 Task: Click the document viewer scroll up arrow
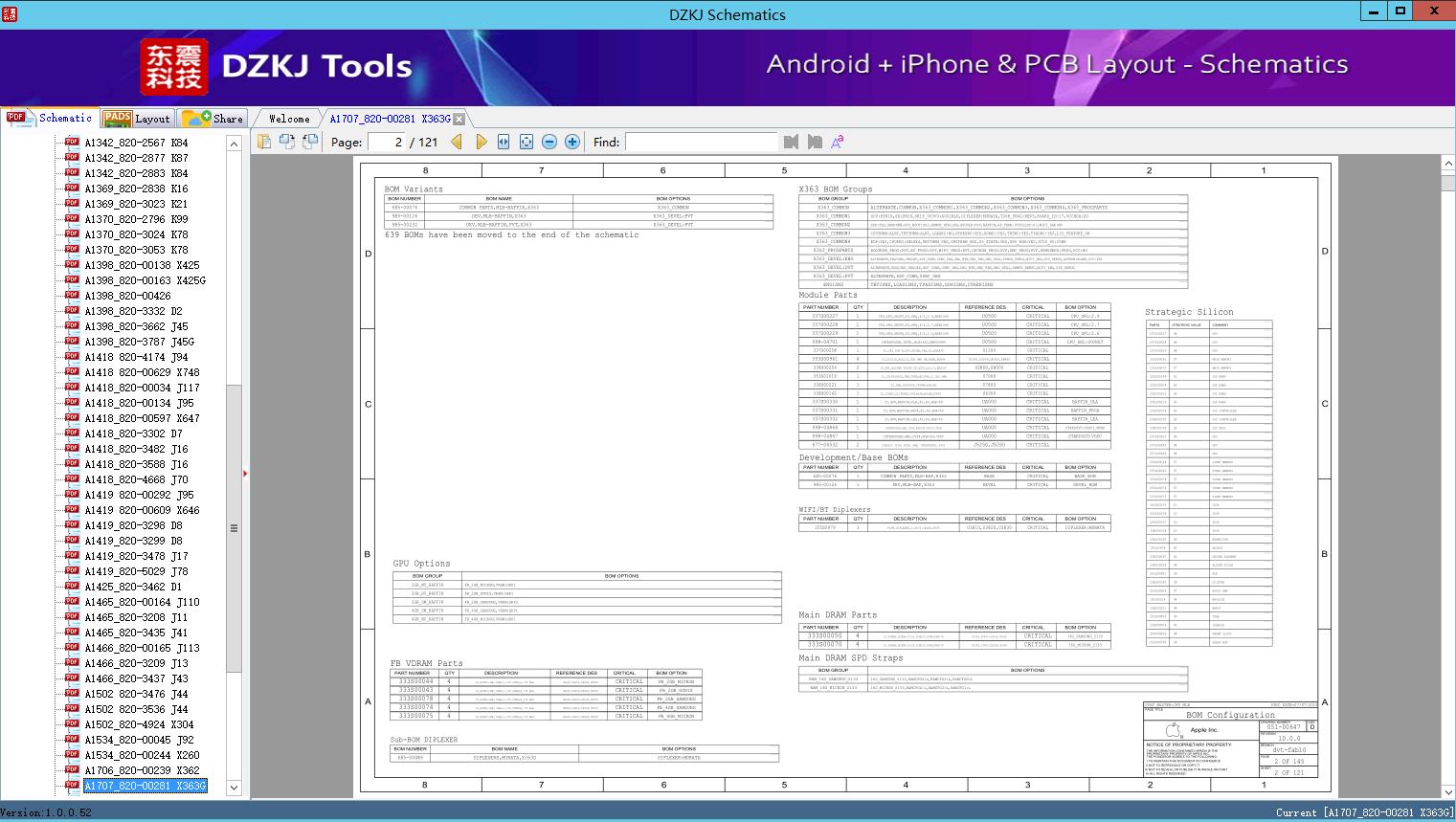point(1448,165)
